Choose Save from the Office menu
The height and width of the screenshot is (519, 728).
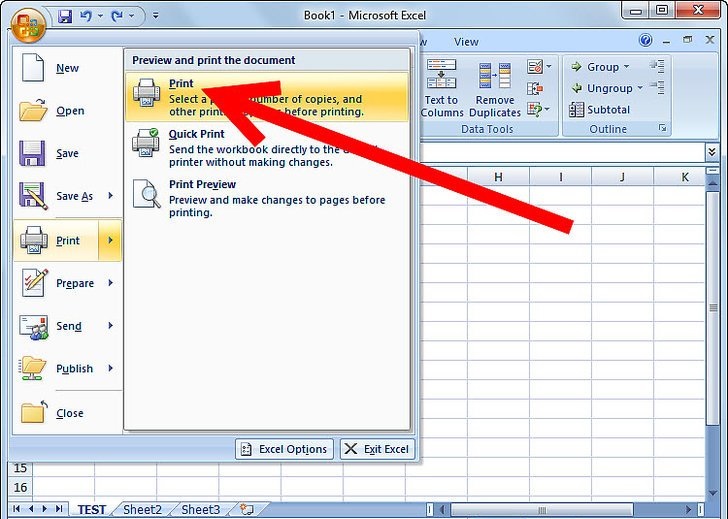(x=68, y=154)
